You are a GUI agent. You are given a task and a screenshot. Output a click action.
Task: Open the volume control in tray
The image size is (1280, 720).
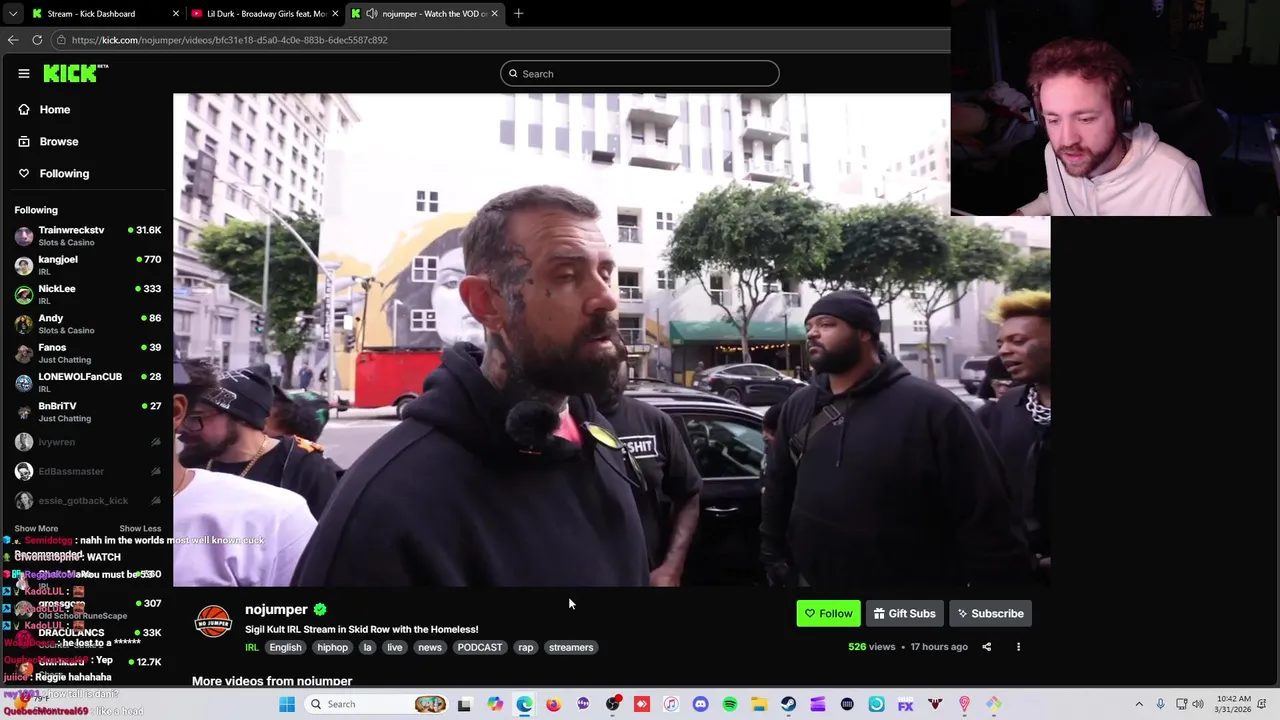click(1198, 704)
